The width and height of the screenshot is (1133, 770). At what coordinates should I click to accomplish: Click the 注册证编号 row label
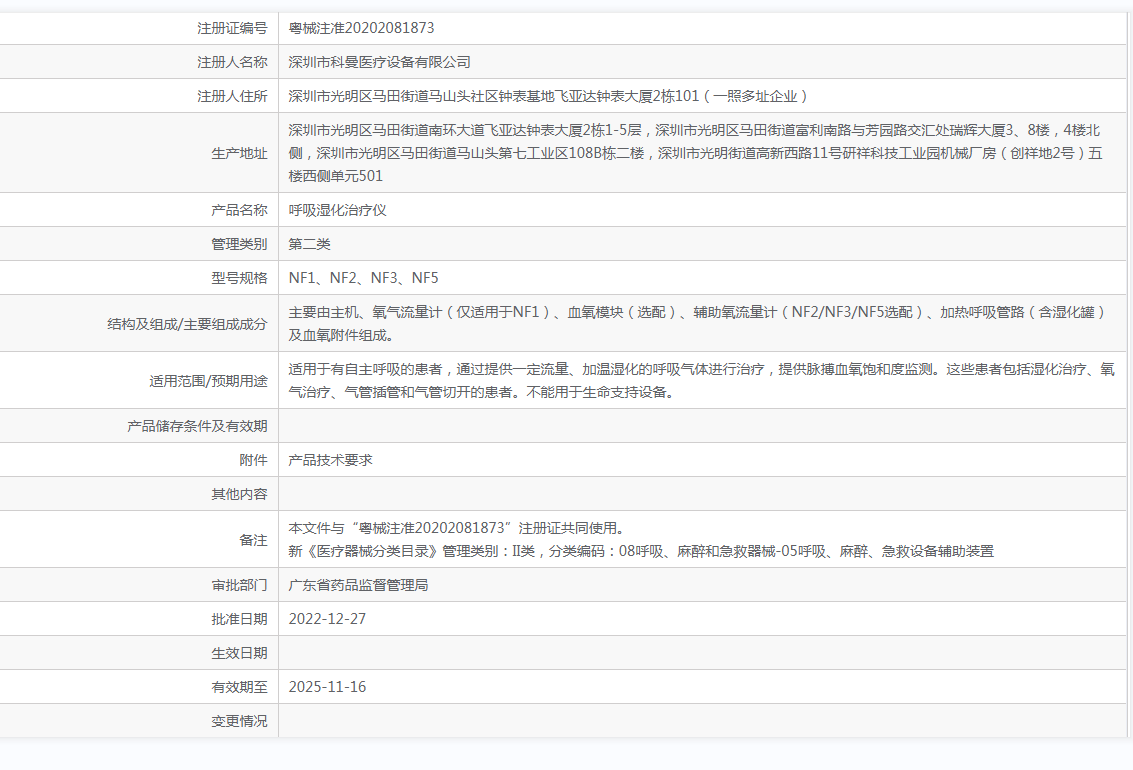(232, 28)
